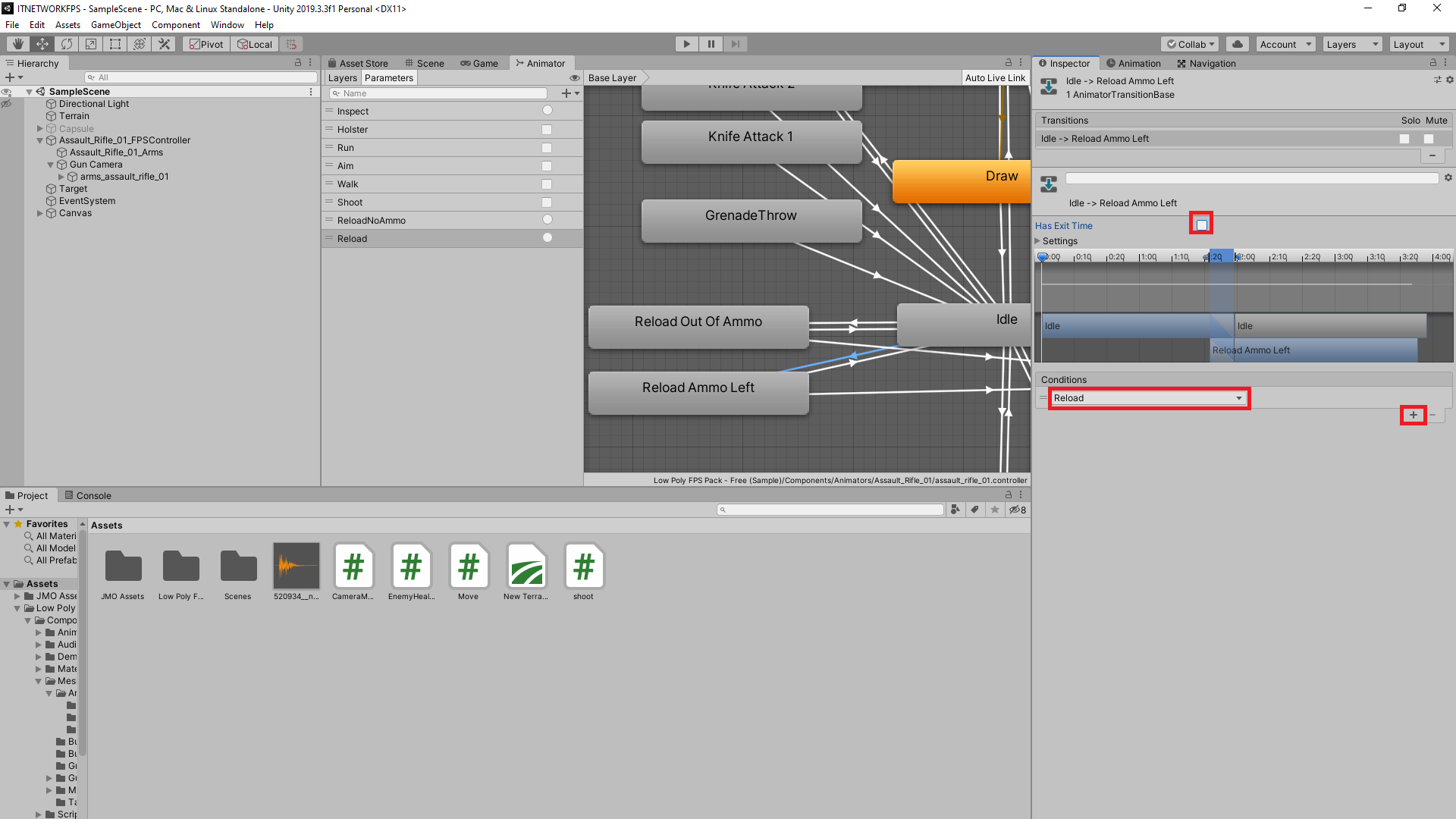Toggle Local coordinate mode
This screenshot has height=819, width=1456.
254,43
